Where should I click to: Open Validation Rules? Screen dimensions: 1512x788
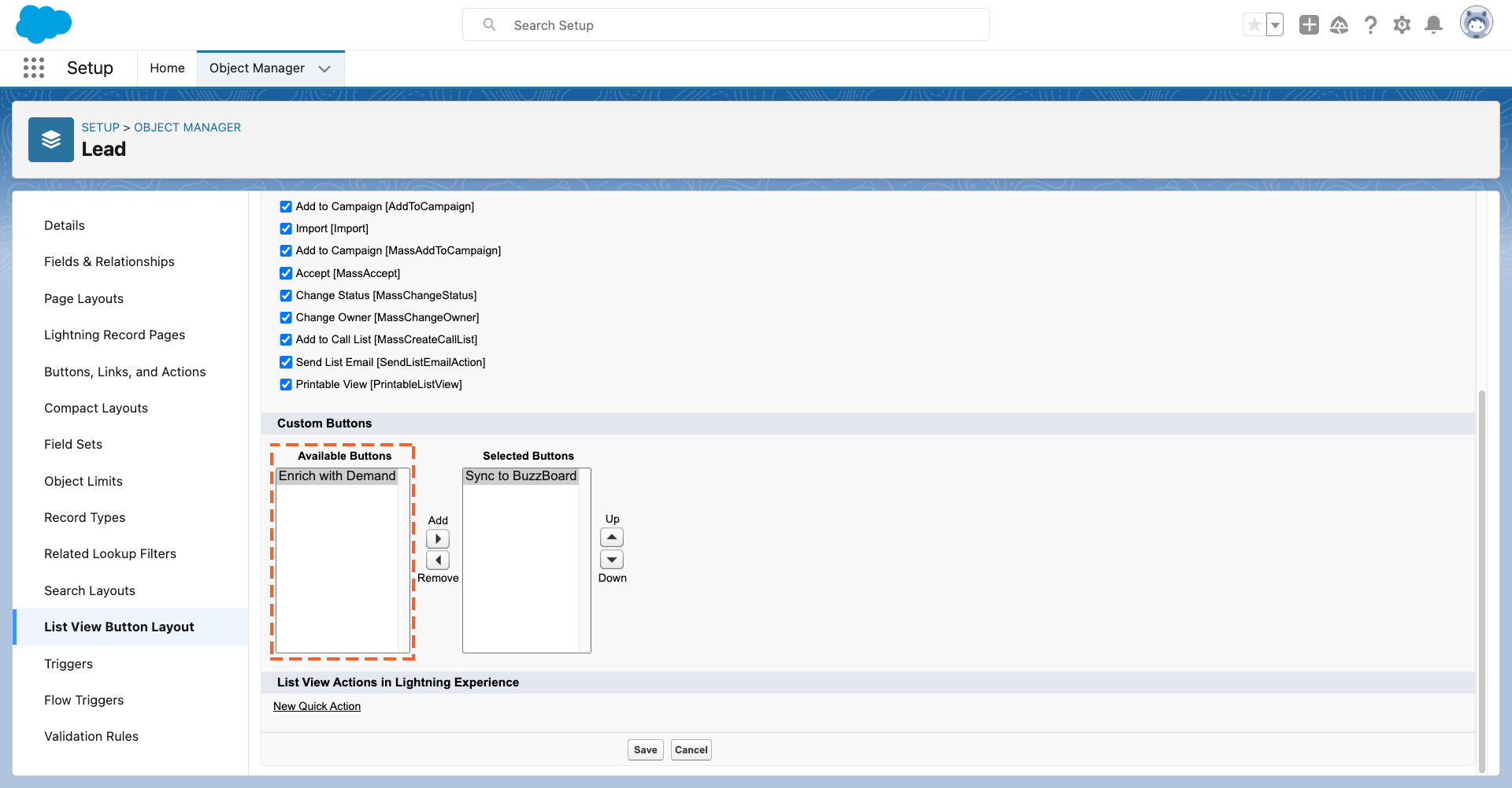pos(91,737)
